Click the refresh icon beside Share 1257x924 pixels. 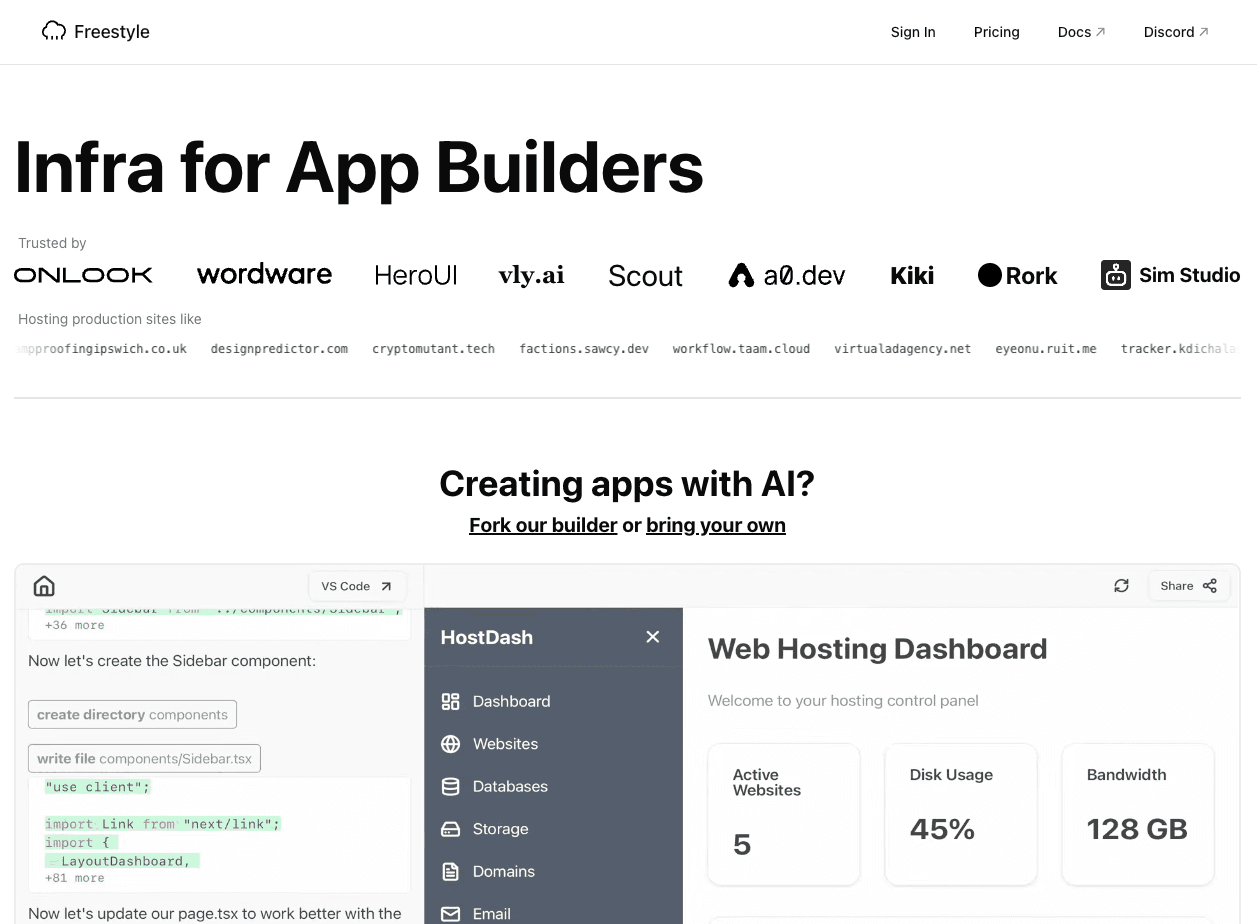click(x=1121, y=586)
